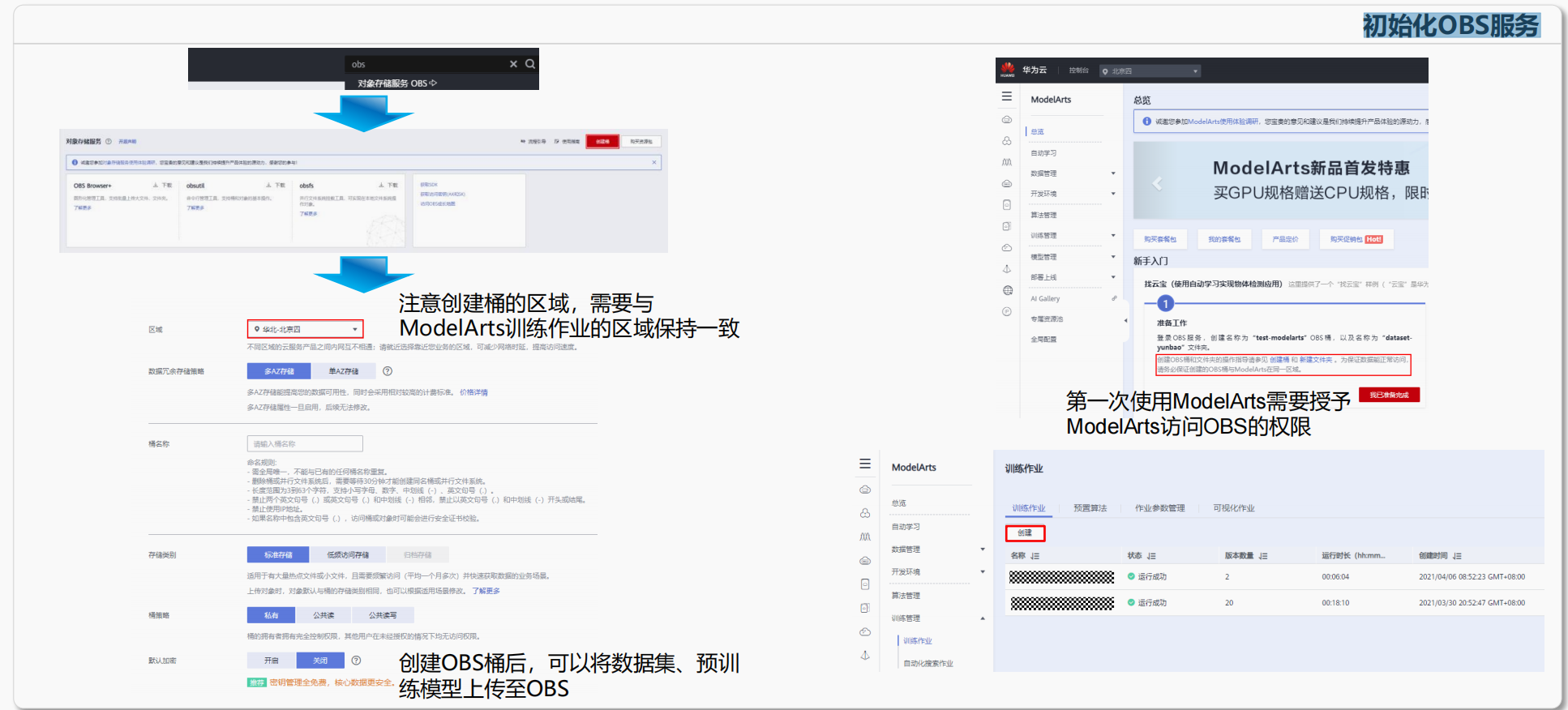Switch to 可视化作业 tab
This screenshot has width=1568, height=710.
[x=1234, y=508]
